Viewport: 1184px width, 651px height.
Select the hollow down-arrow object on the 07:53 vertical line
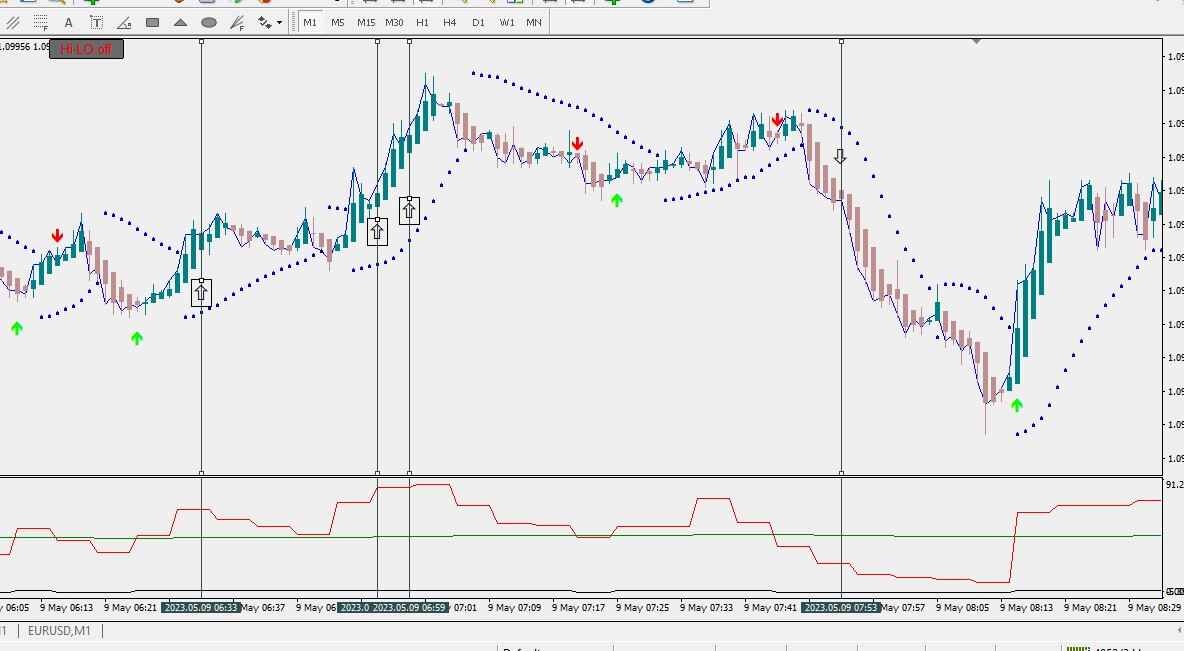(840, 156)
